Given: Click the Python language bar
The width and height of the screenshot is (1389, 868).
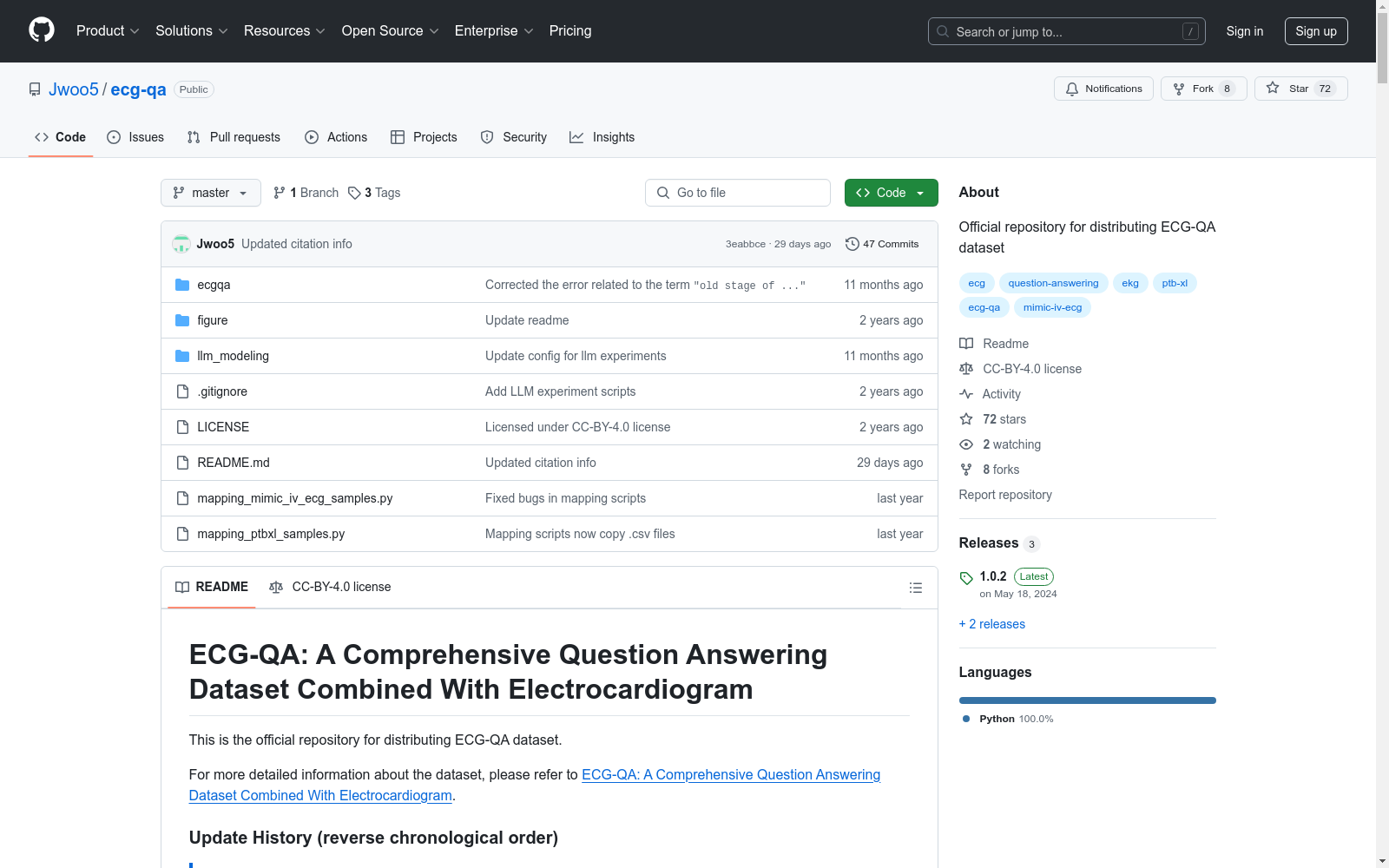Looking at the screenshot, I should click(x=1088, y=700).
